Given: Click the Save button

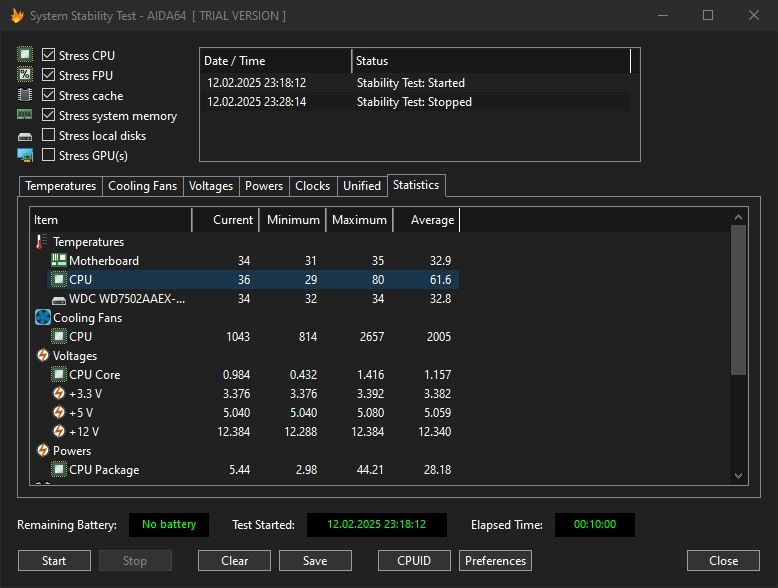Looking at the screenshot, I should [315, 561].
